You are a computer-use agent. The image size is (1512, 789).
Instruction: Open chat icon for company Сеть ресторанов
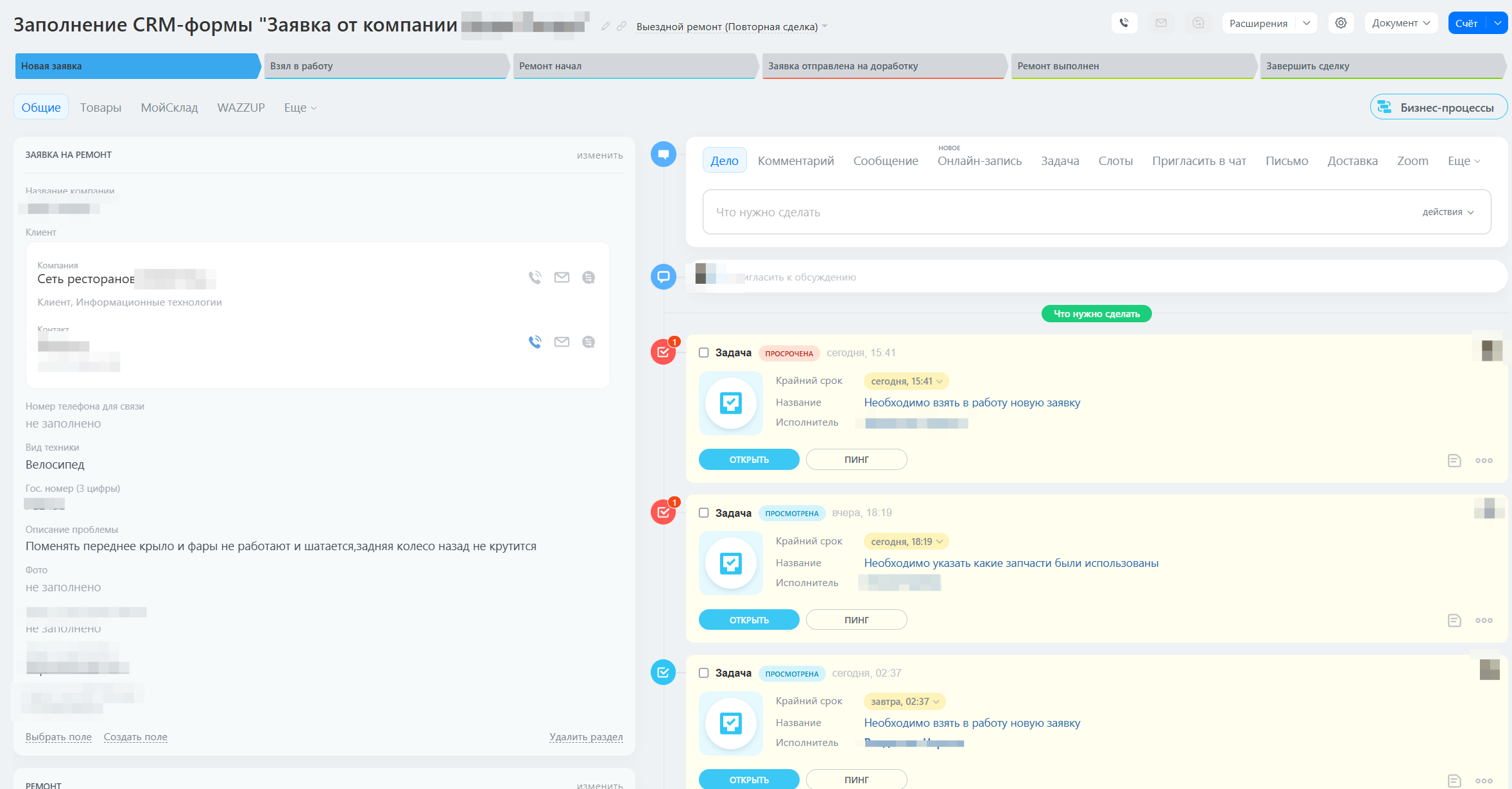(x=588, y=277)
